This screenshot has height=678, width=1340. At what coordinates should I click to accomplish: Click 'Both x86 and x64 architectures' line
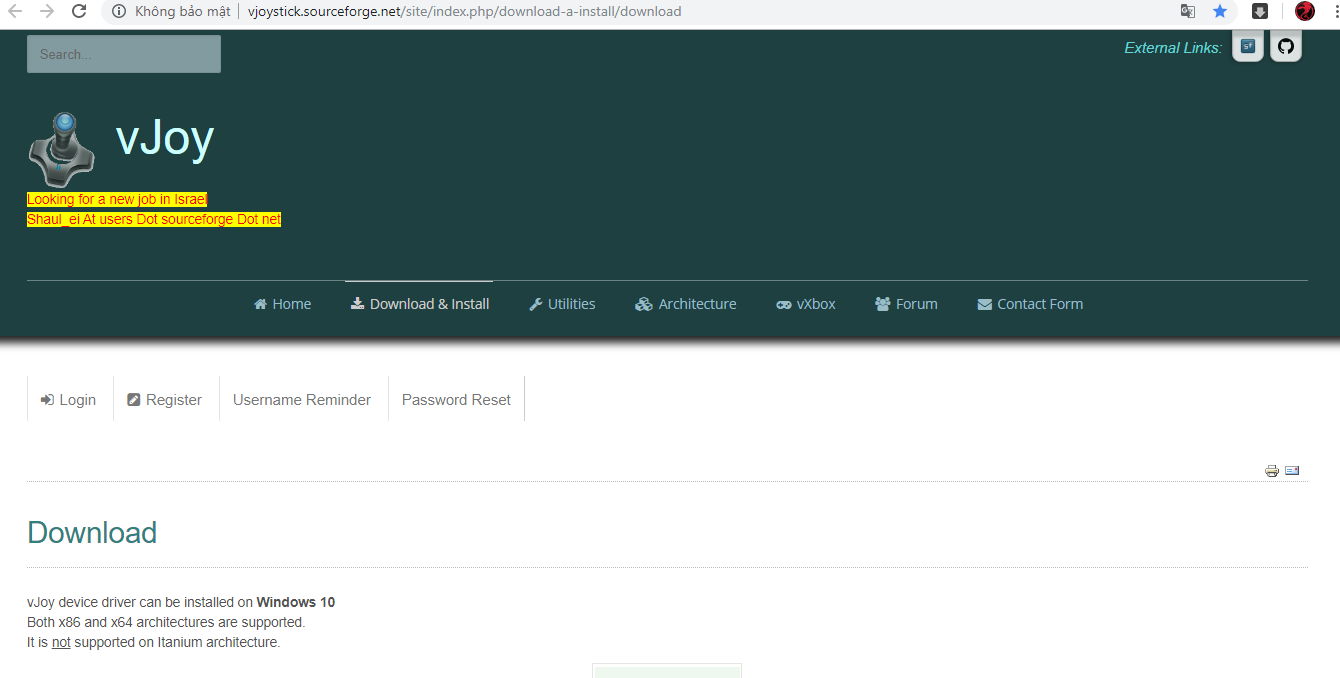[x=166, y=622]
